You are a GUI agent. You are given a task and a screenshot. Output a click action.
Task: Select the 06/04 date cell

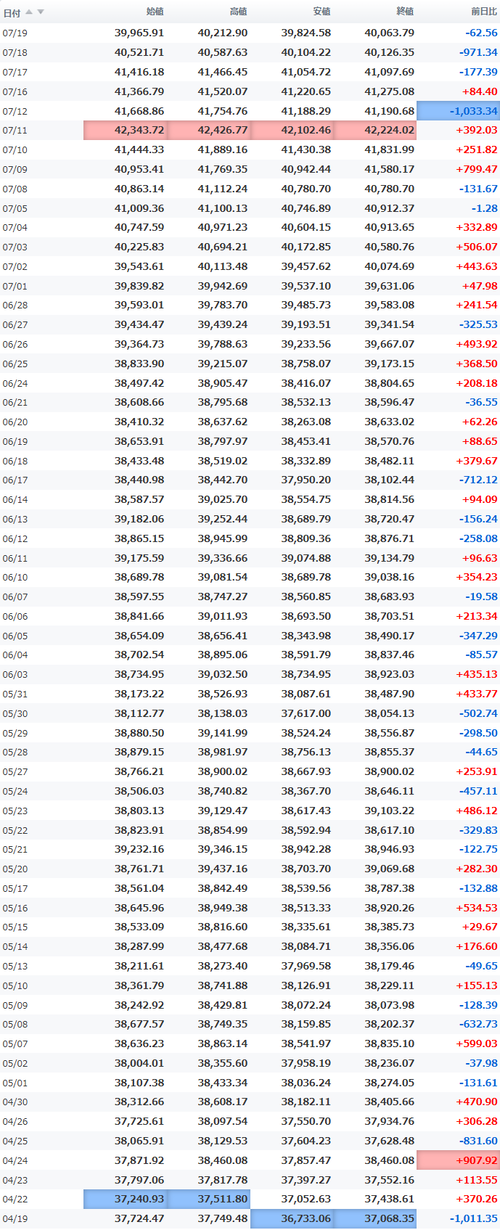(15, 655)
